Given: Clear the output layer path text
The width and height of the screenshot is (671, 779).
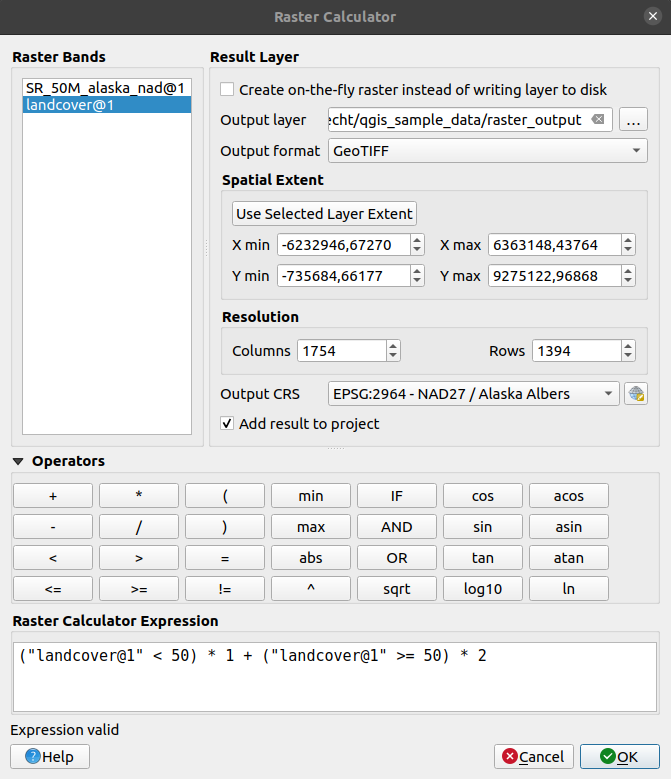Looking at the screenshot, I should pos(598,120).
